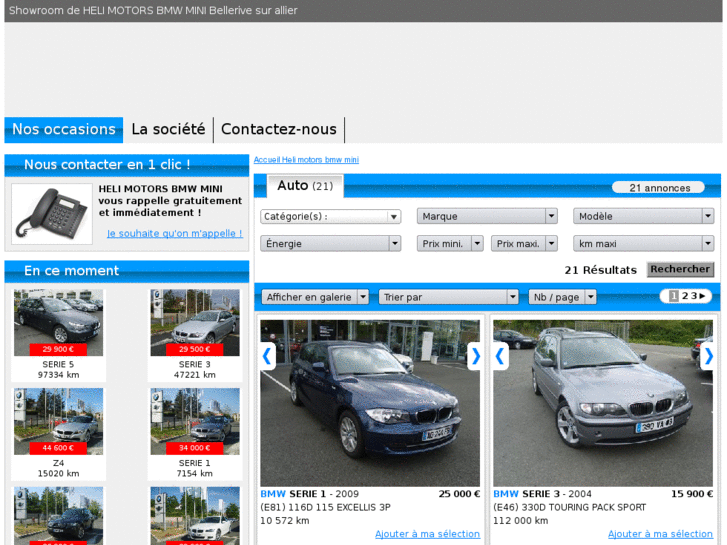Viewport: 727px width, 545px height.
Task: Click the Rechercher button
Action: [x=680, y=269]
